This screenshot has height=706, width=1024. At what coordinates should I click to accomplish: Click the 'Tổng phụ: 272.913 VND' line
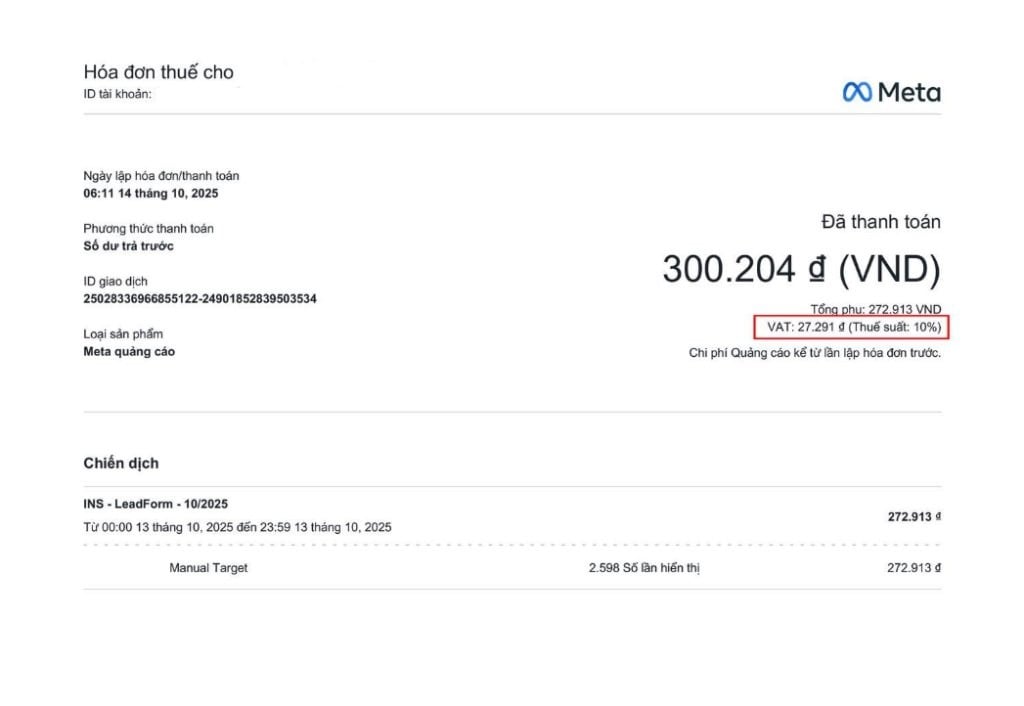point(876,309)
